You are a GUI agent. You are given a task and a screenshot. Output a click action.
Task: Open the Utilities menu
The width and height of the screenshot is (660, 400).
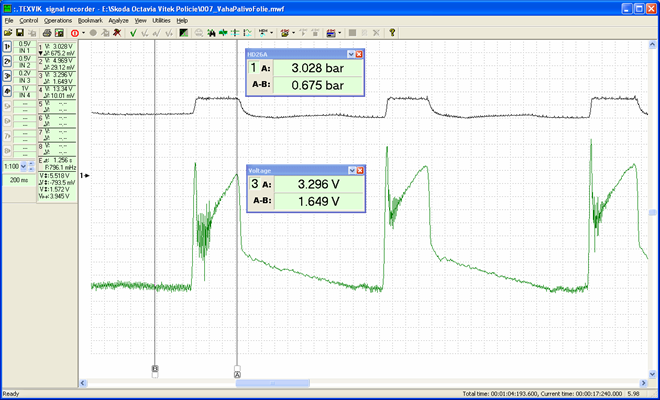(161, 20)
